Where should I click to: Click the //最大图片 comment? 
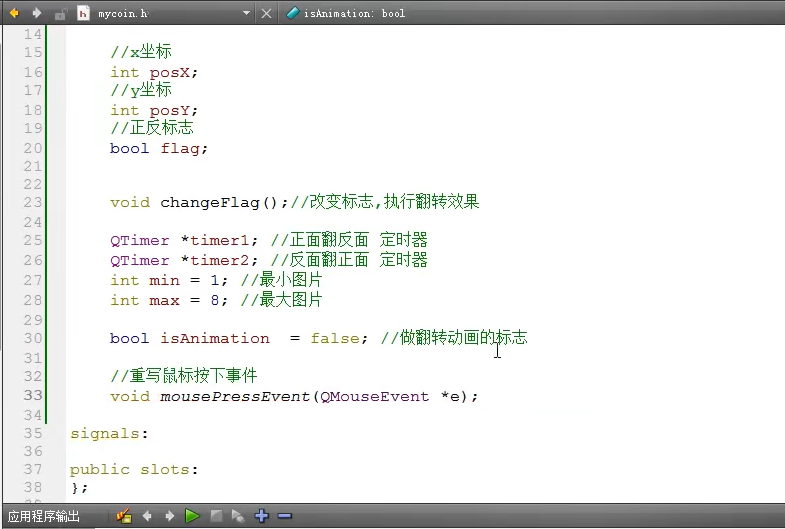[281, 299]
